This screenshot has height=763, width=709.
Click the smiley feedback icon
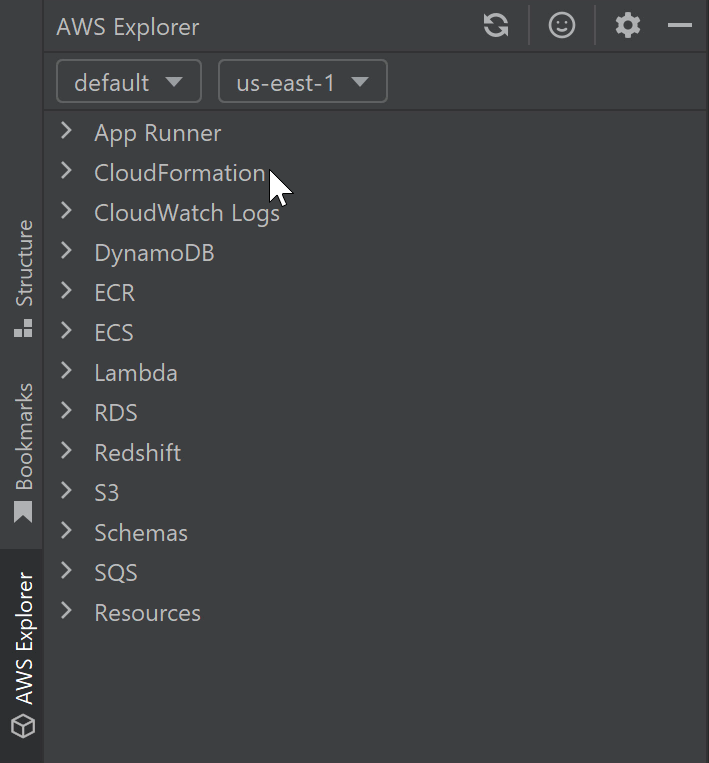pos(562,26)
